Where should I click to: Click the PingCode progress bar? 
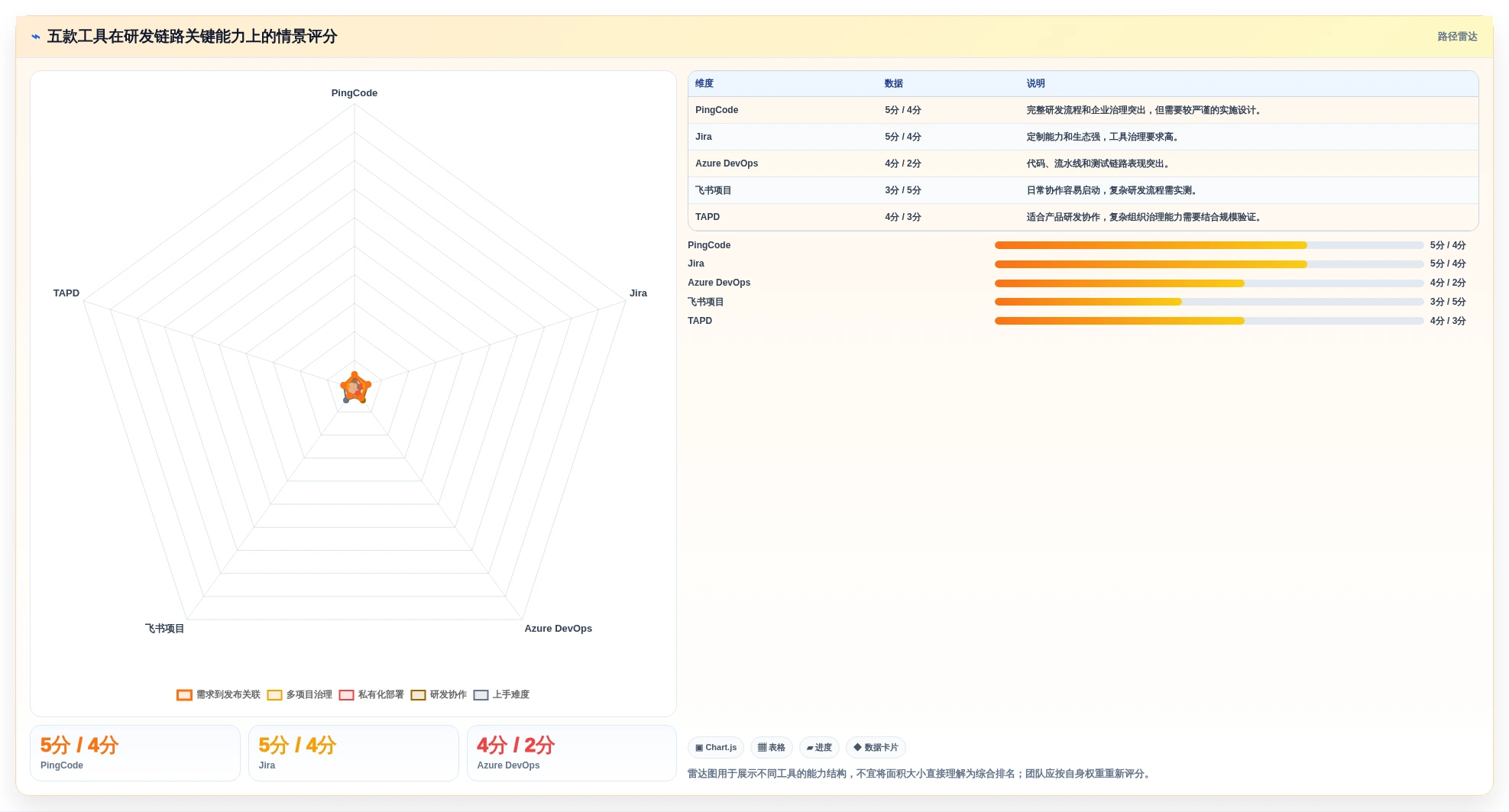(1209, 245)
